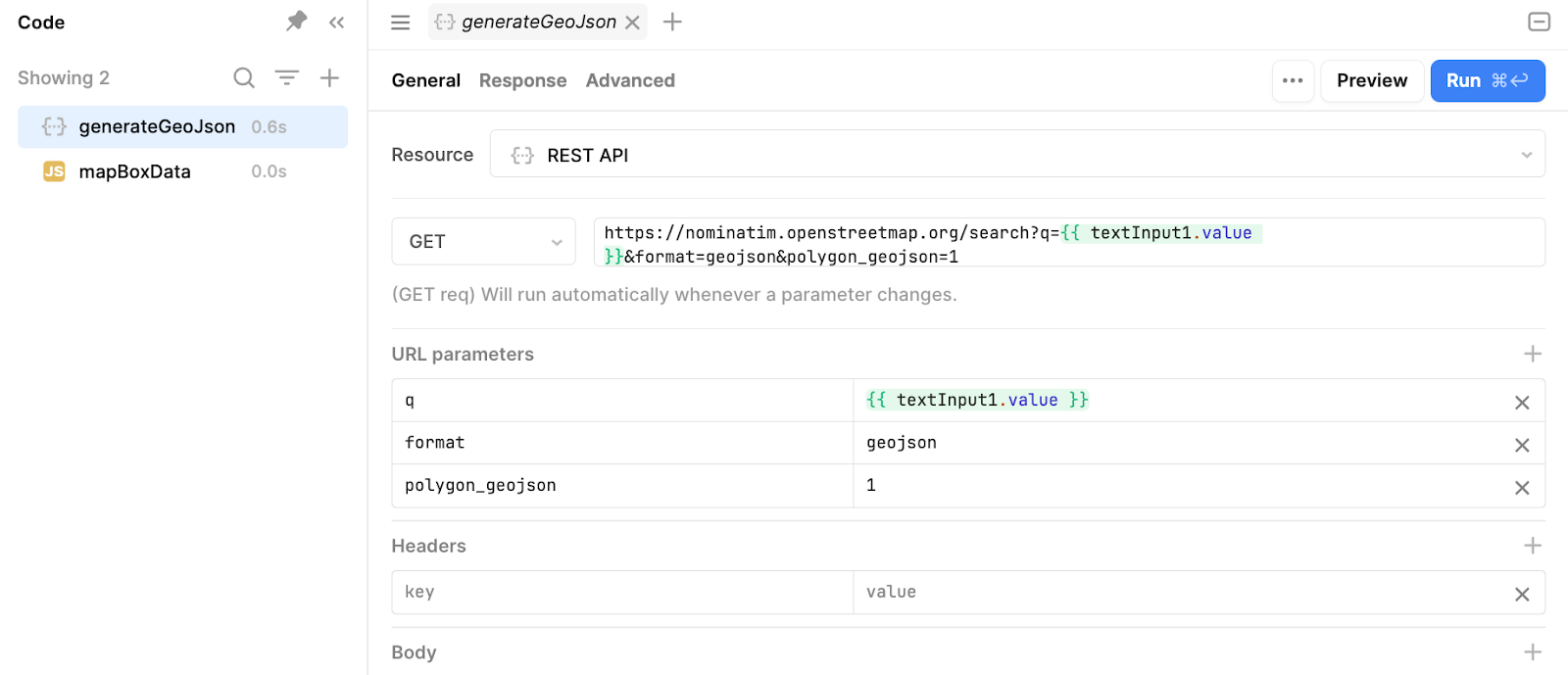Click the 0.6s timing of generateGeoJson
The width and height of the screenshot is (1568, 675).
[x=269, y=127]
